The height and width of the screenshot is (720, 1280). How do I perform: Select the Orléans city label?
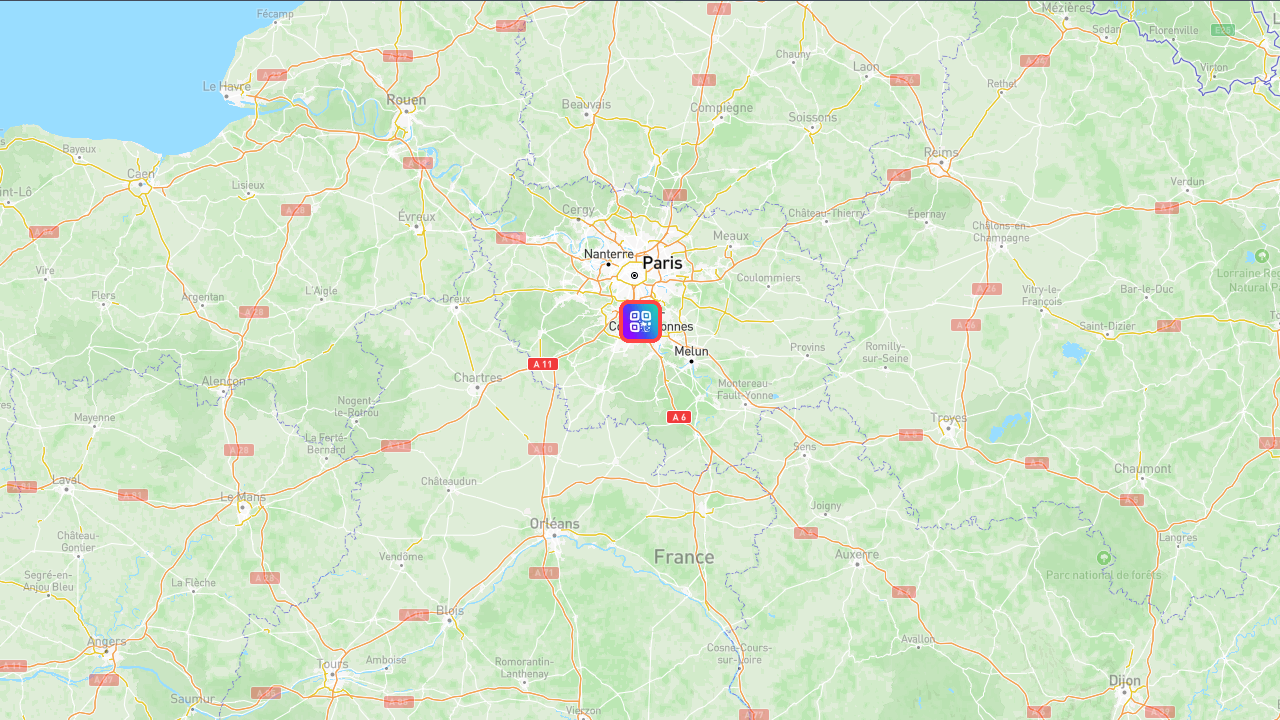pyautogui.click(x=554, y=524)
